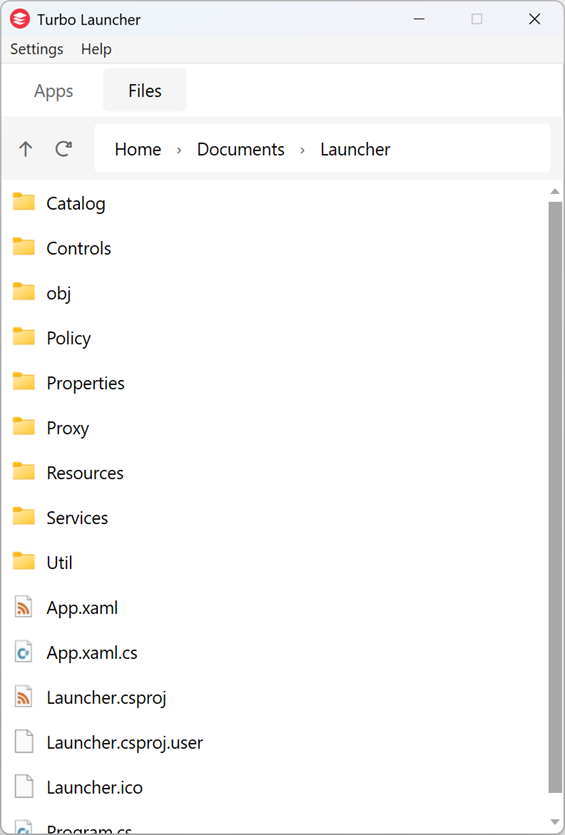
Task: Select the Controls folder name
Action: pos(79,248)
